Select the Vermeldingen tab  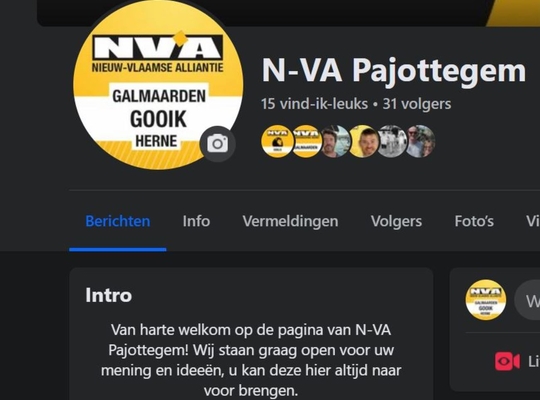click(290, 221)
